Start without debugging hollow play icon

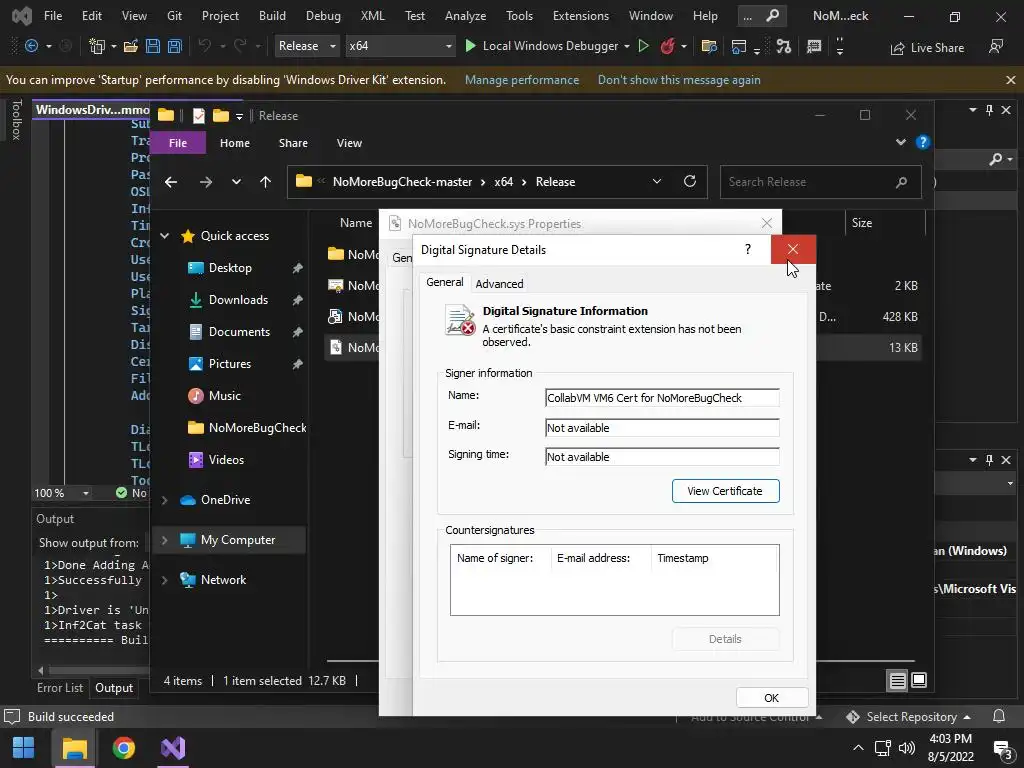[643, 46]
